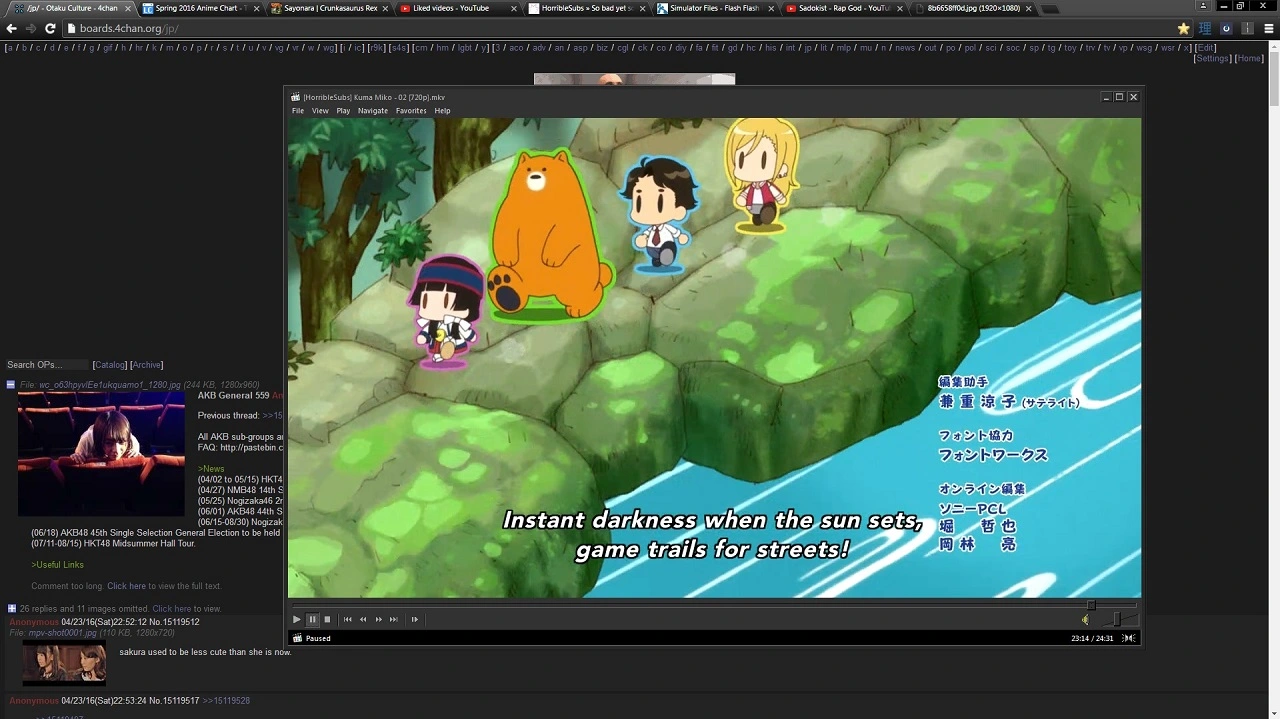Viewport: 1280px width, 719px height.
Task: Switch to Liked videos YouTube tab
Action: pyautogui.click(x=456, y=8)
